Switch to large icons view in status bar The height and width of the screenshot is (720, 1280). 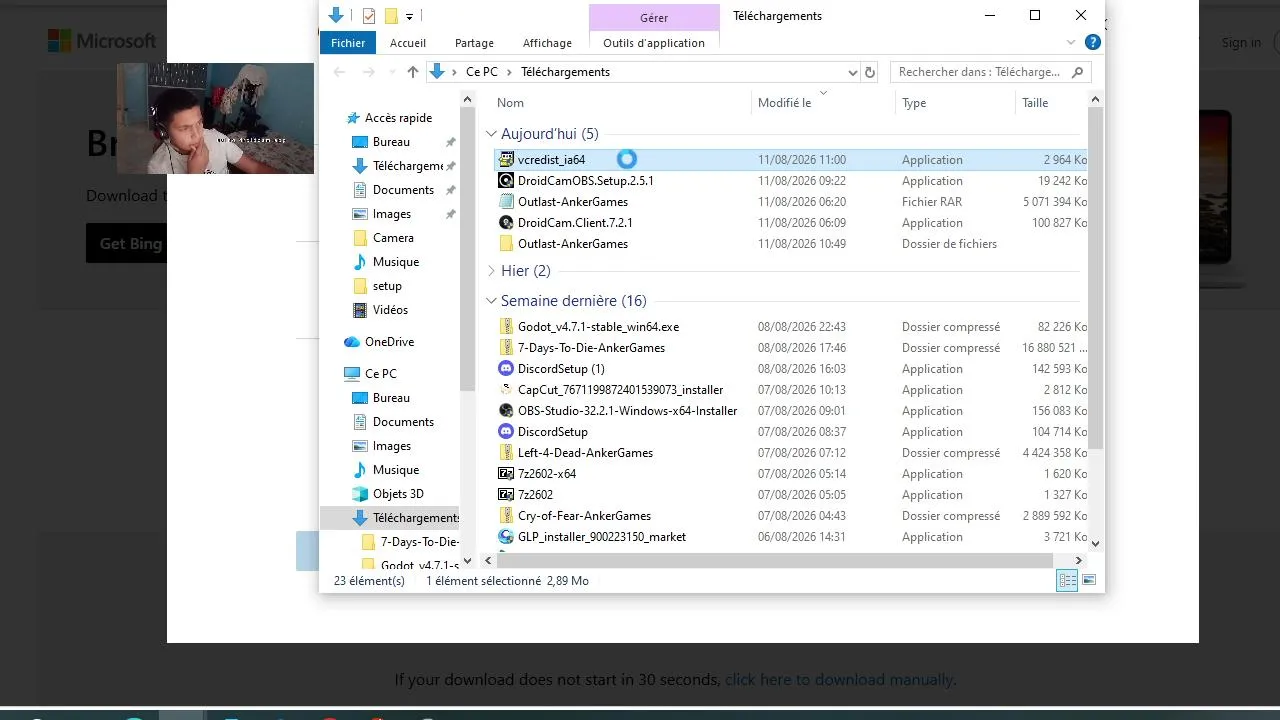tap(1089, 580)
